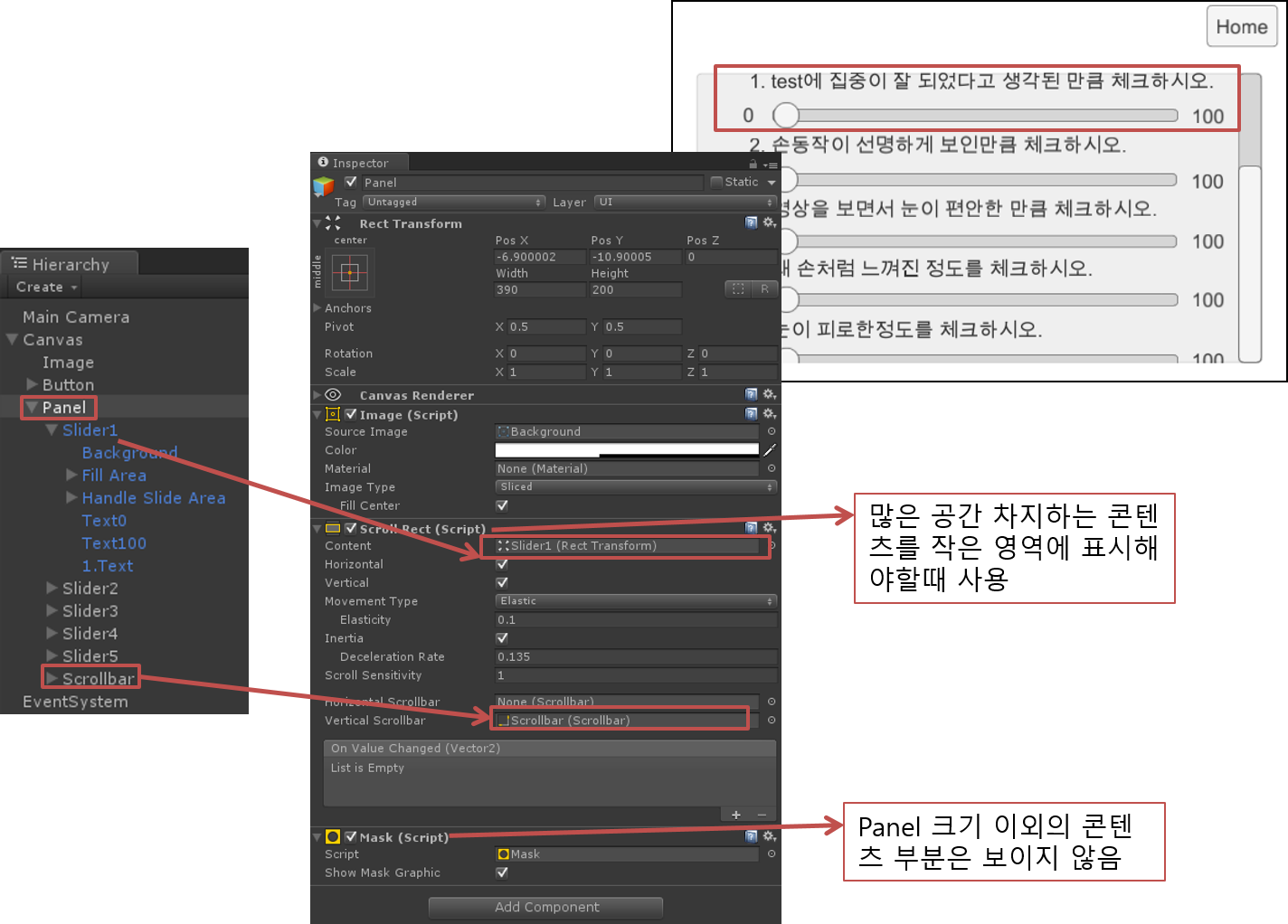
Task: Toggle Horizontal scrolling checkbox
Action: coord(502,564)
